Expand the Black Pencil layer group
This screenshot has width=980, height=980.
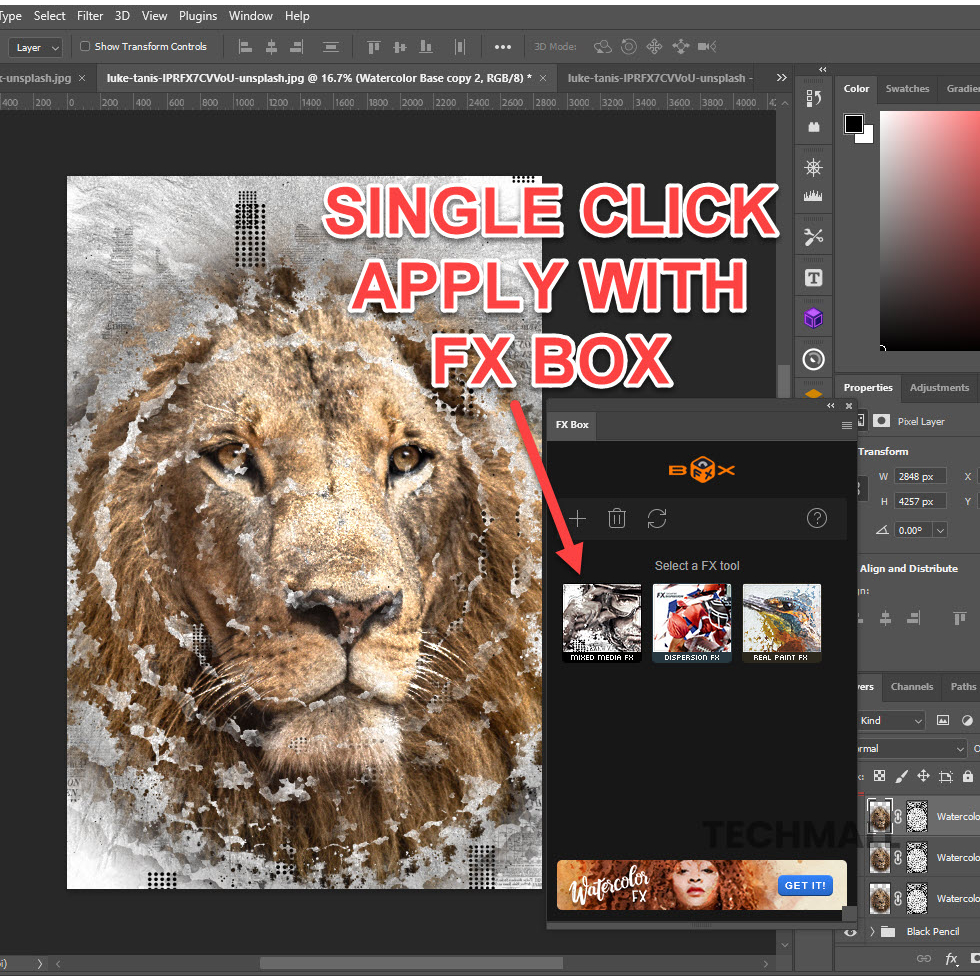coord(872,932)
